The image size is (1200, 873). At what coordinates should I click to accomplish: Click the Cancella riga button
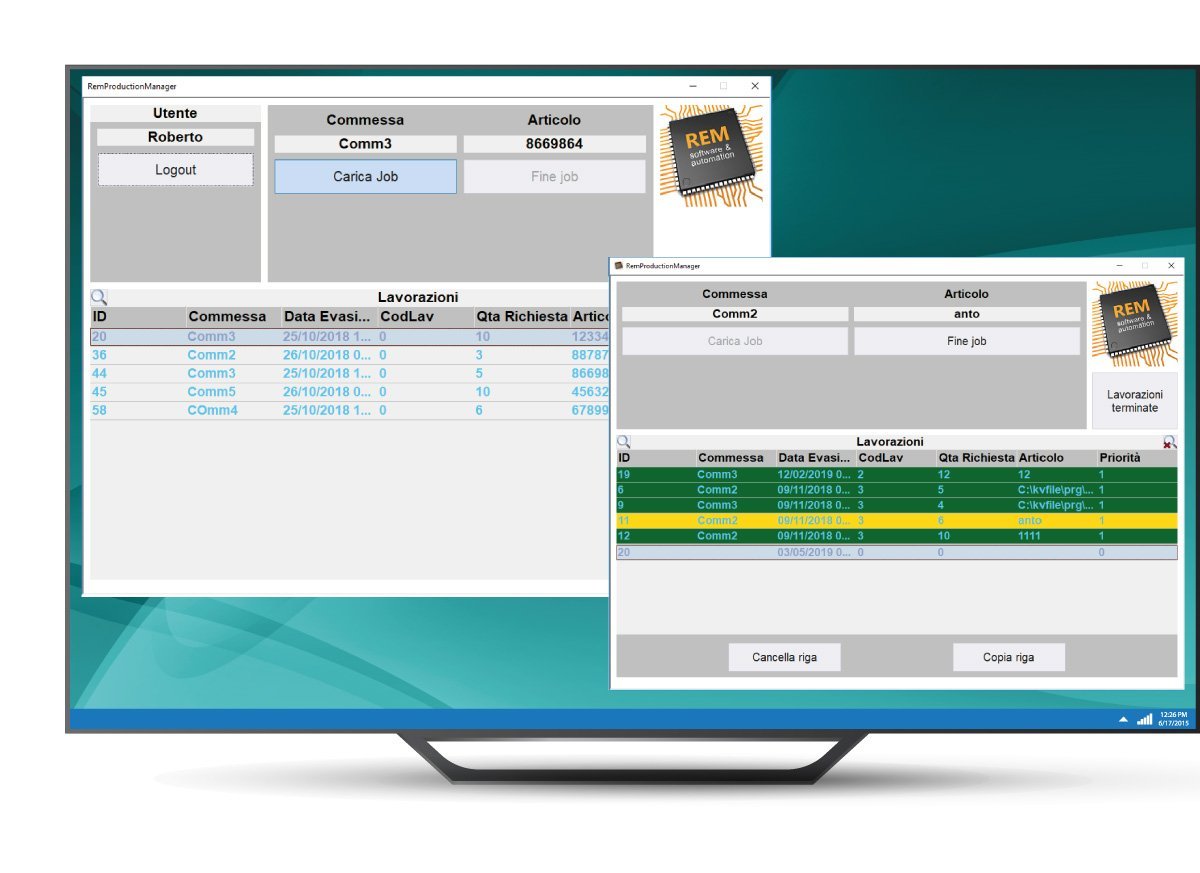[784, 657]
